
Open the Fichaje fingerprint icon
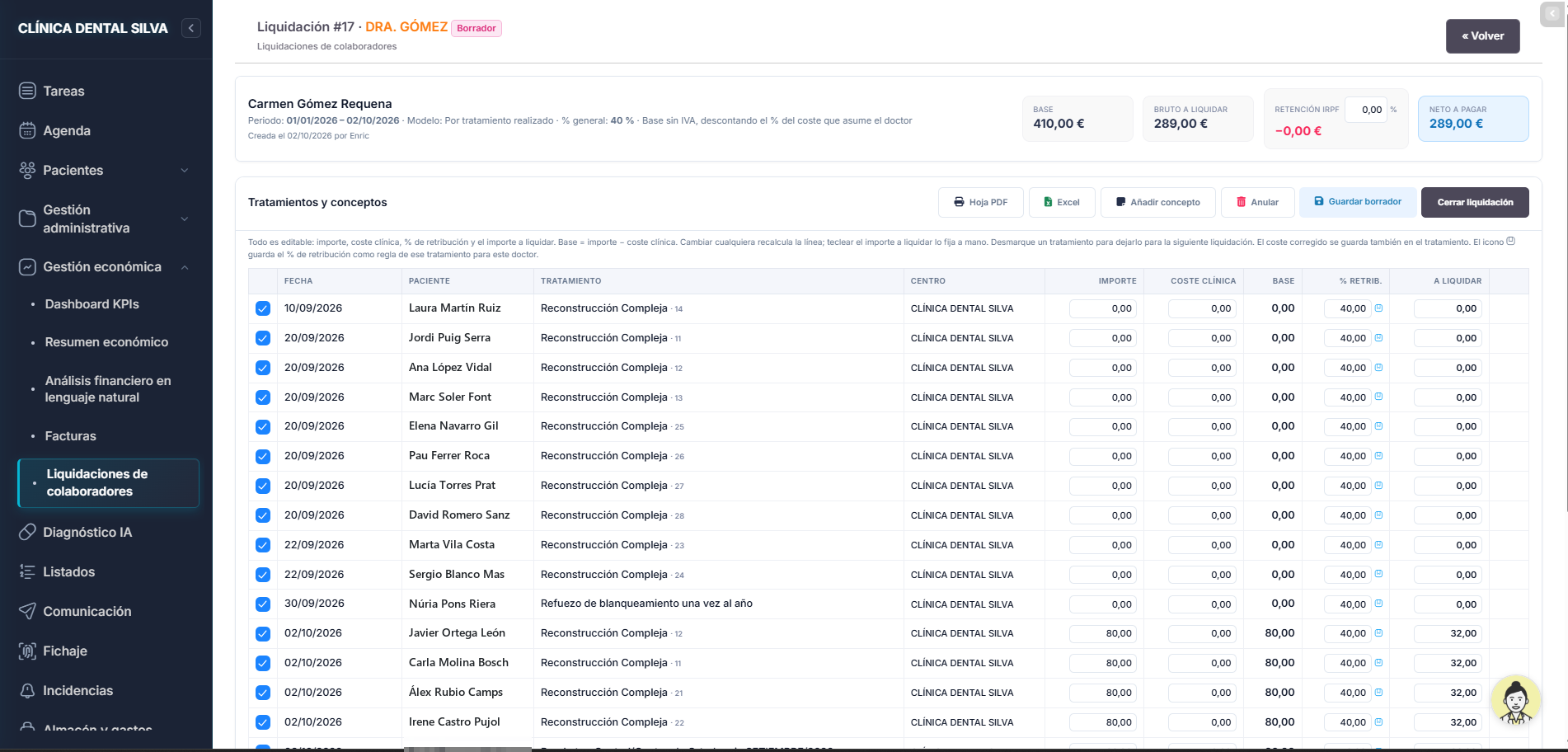click(x=27, y=651)
